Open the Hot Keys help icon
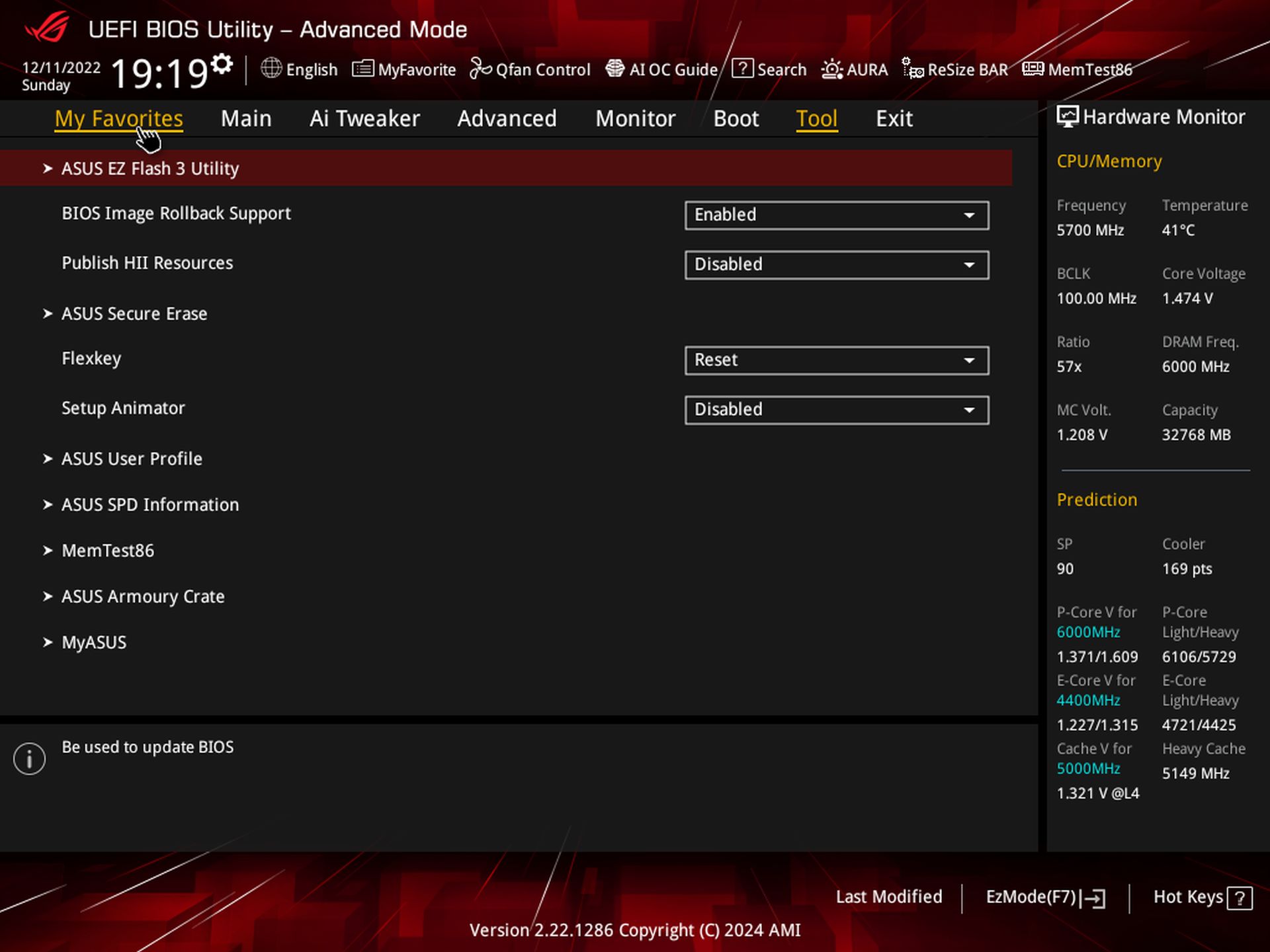 [x=1239, y=898]
